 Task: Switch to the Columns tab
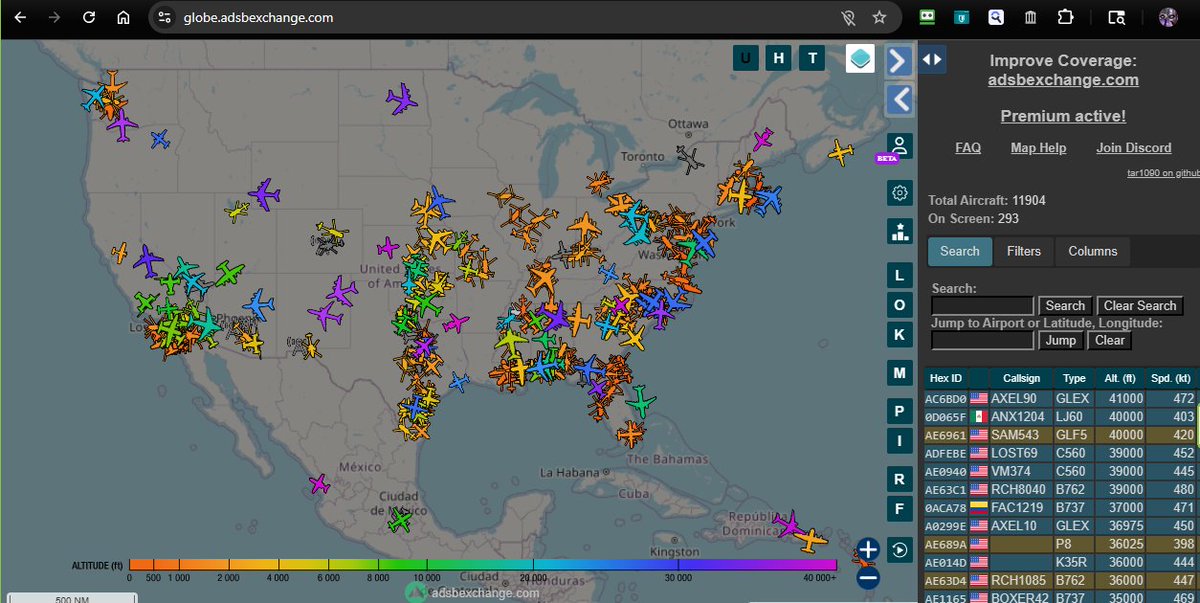click(1093, 251)
